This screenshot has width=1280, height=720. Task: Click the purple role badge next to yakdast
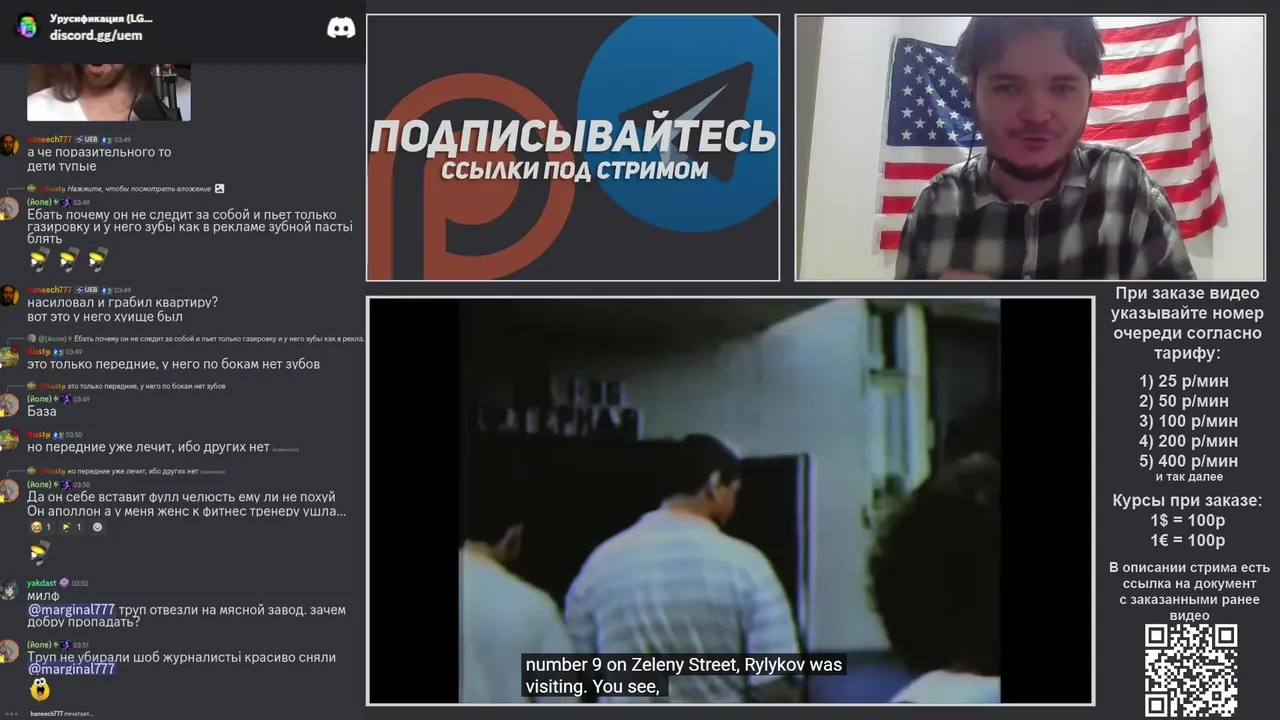[64, 583]
